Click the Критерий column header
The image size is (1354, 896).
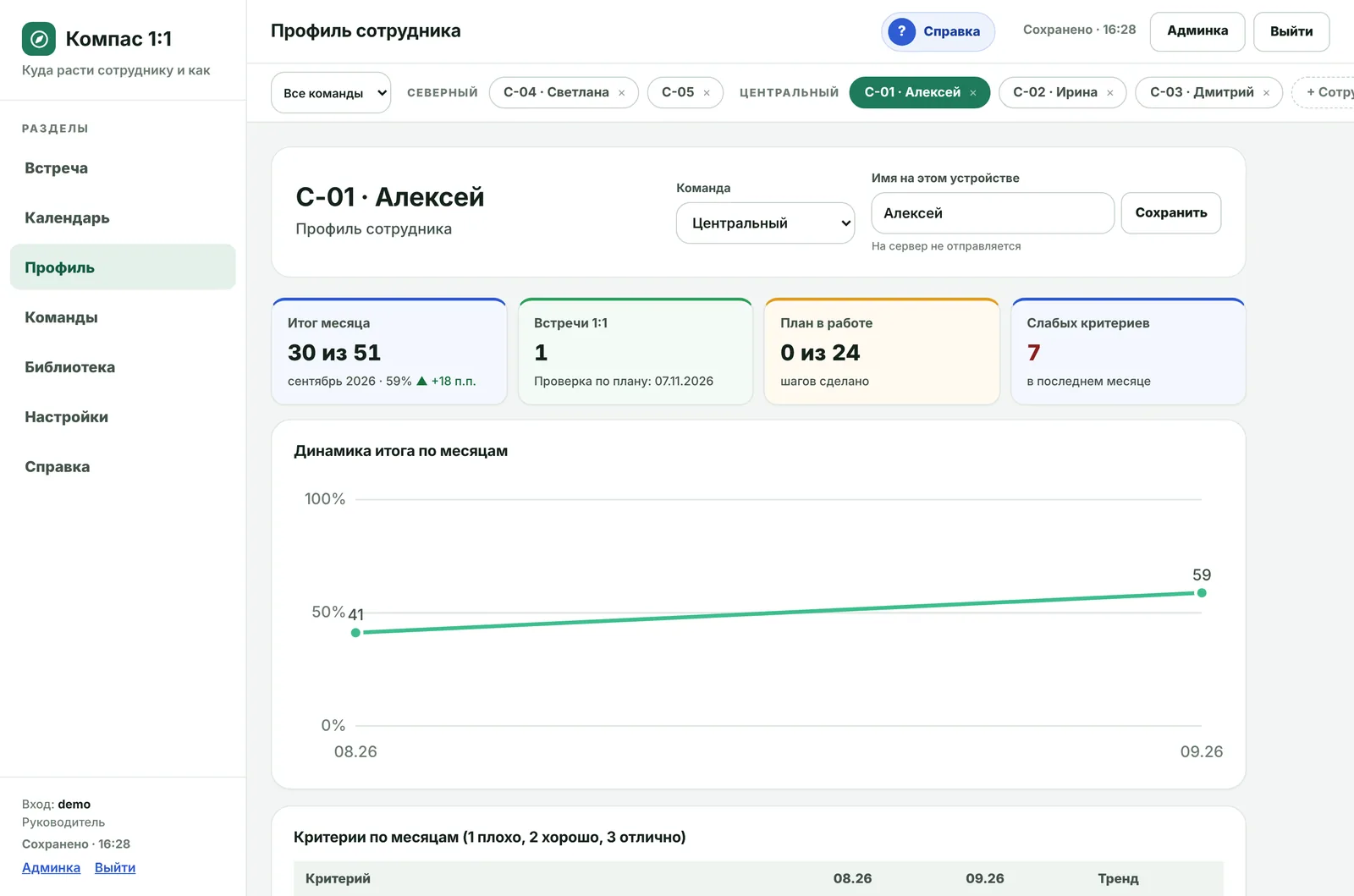[x=338, y=879]
